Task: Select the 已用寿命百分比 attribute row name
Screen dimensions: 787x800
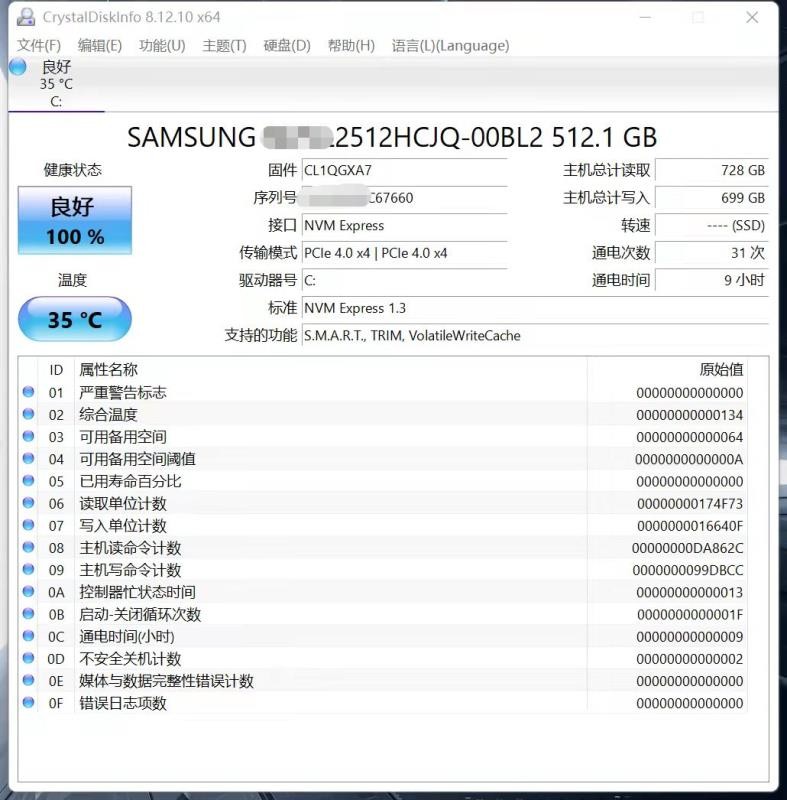Action: pyautogui.click(x=130, y=481)
